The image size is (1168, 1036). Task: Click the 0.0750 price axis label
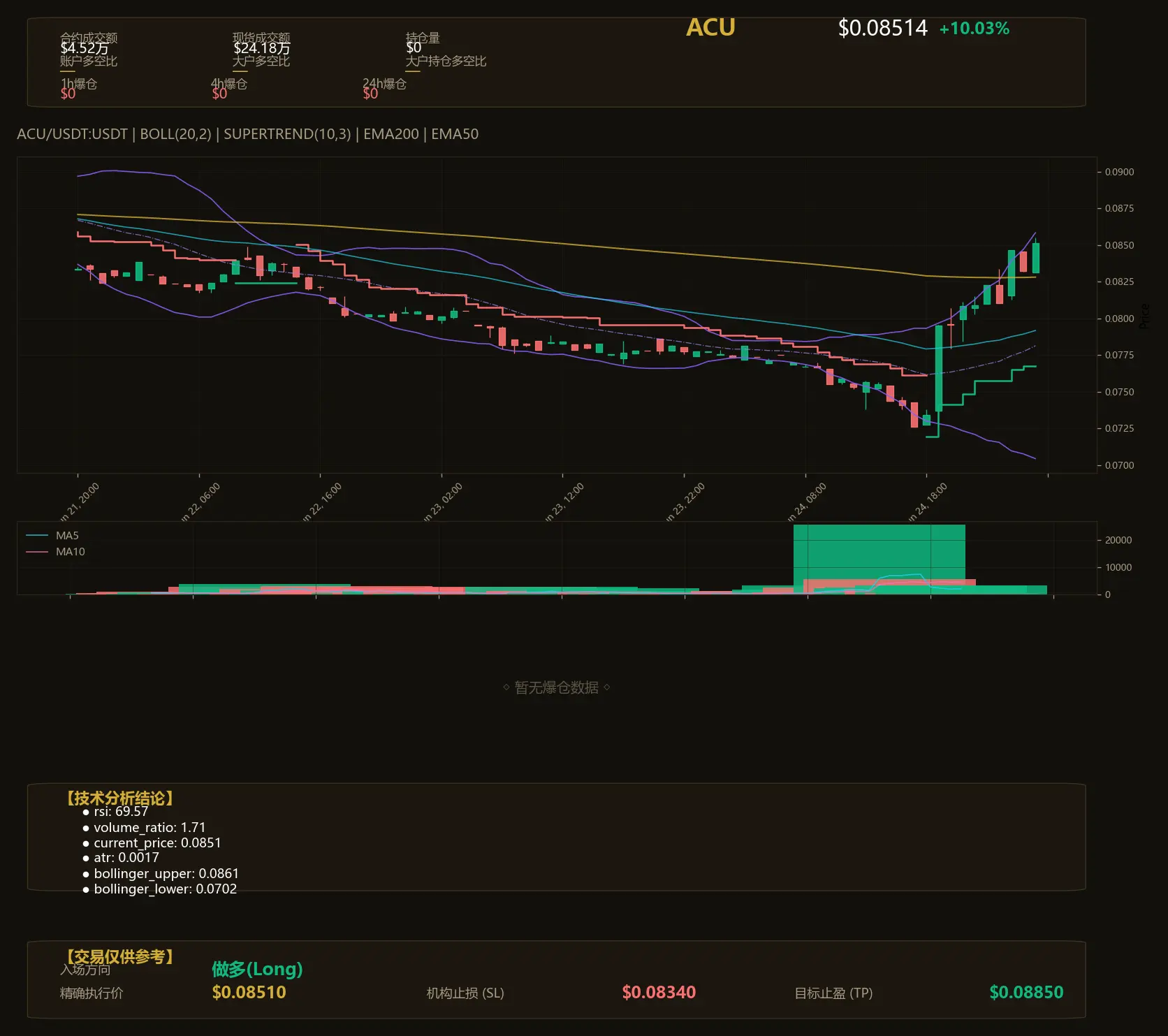click(x=1119, y=392)
